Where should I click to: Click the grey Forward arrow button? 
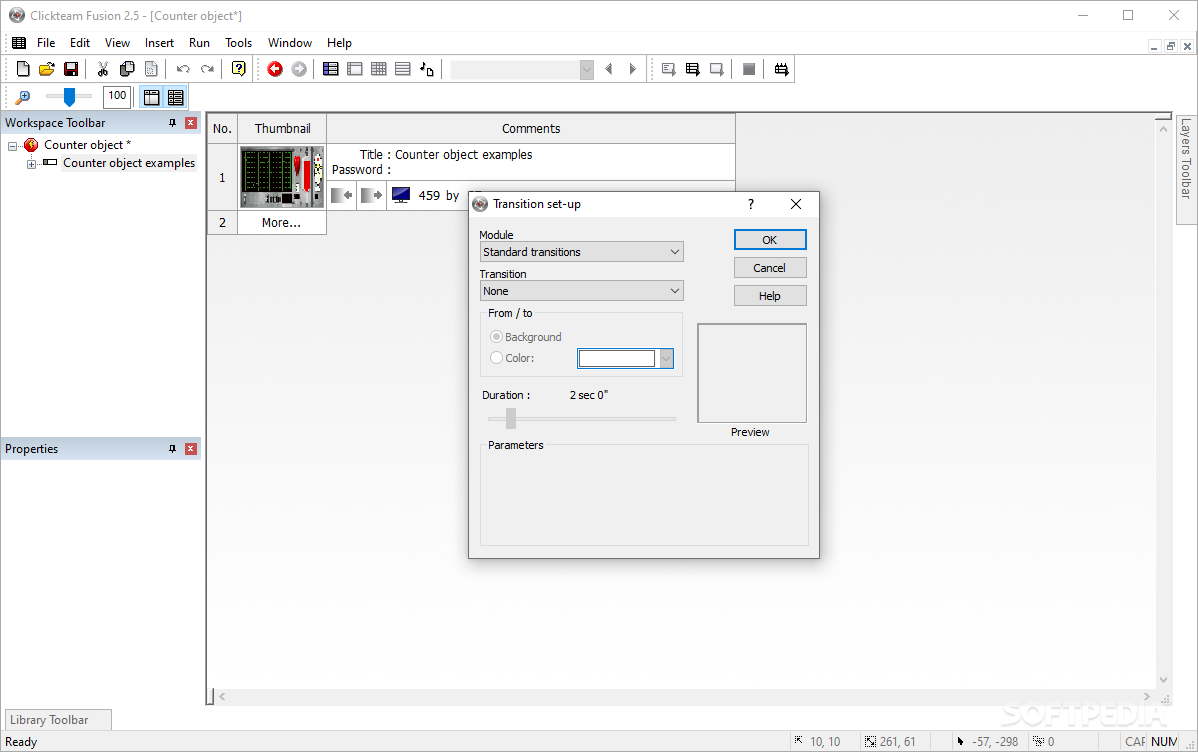(x=300, y=70)
